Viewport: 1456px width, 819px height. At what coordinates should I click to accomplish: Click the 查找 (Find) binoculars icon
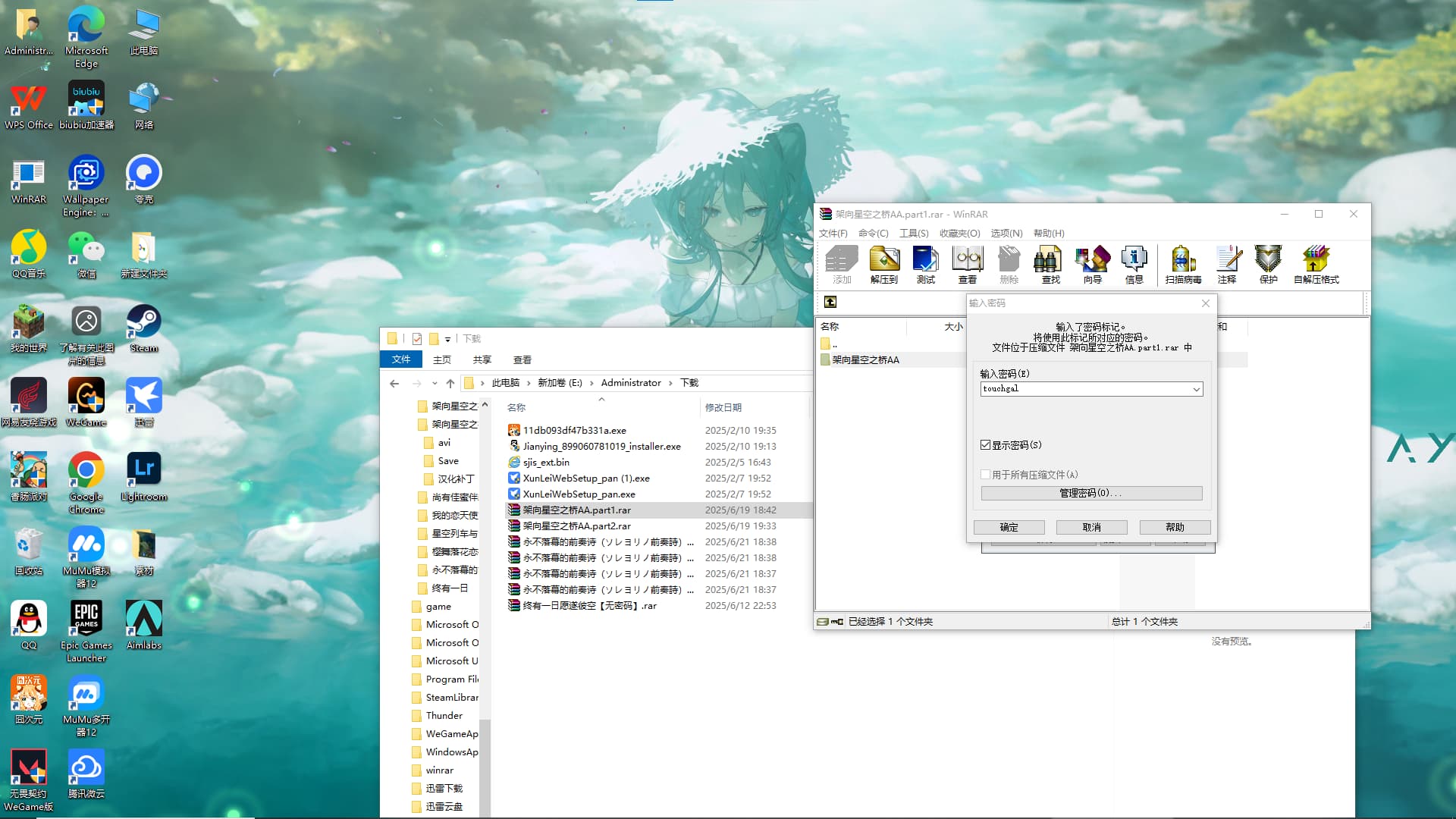1051,264
